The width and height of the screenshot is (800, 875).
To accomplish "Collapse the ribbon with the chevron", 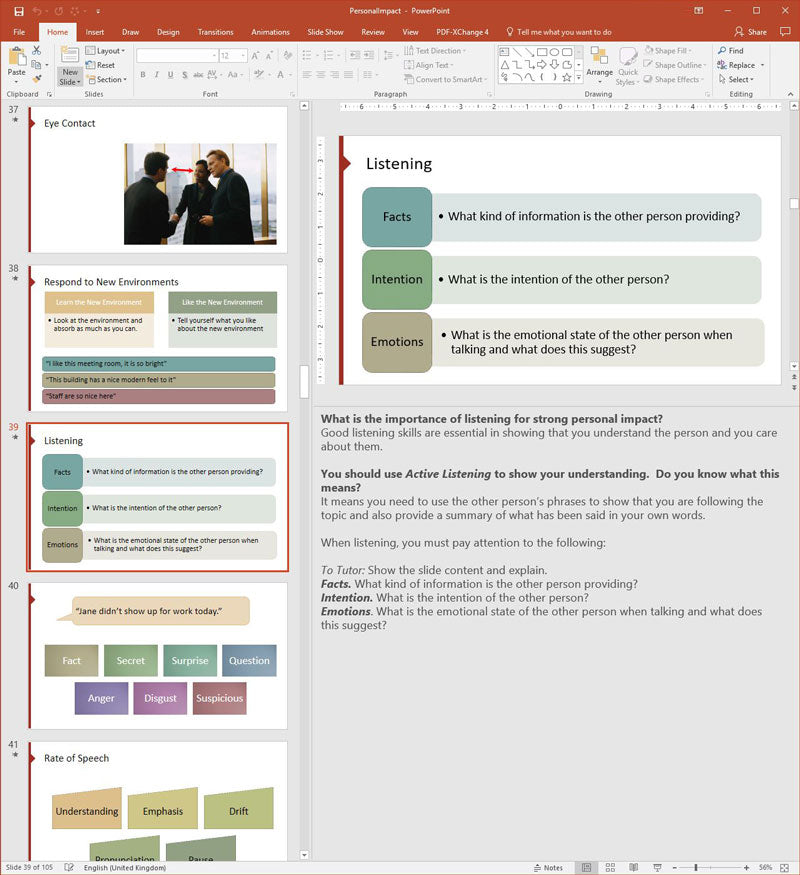I will tap(791, 94).
